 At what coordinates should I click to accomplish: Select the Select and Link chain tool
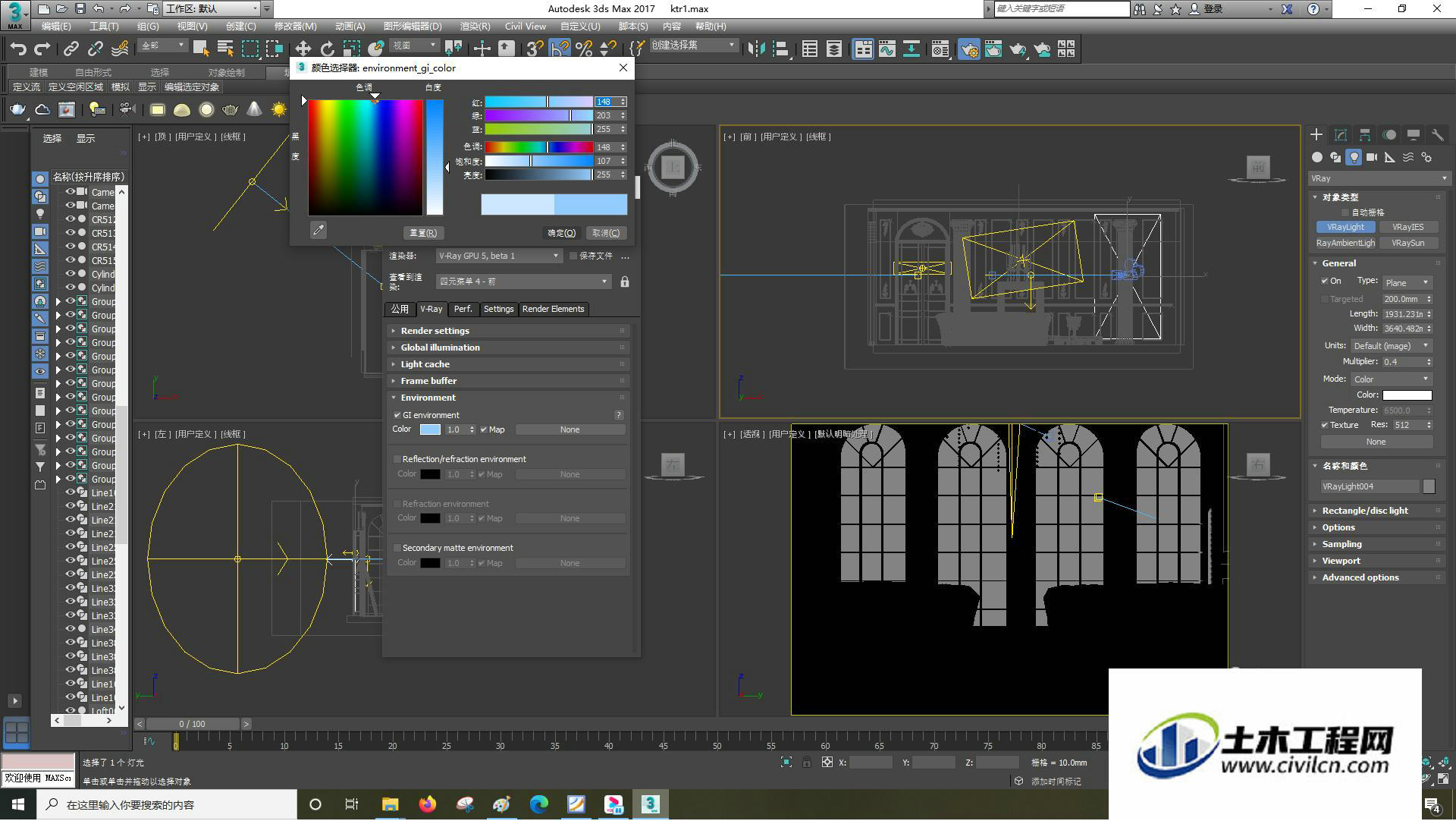[71, 49]
